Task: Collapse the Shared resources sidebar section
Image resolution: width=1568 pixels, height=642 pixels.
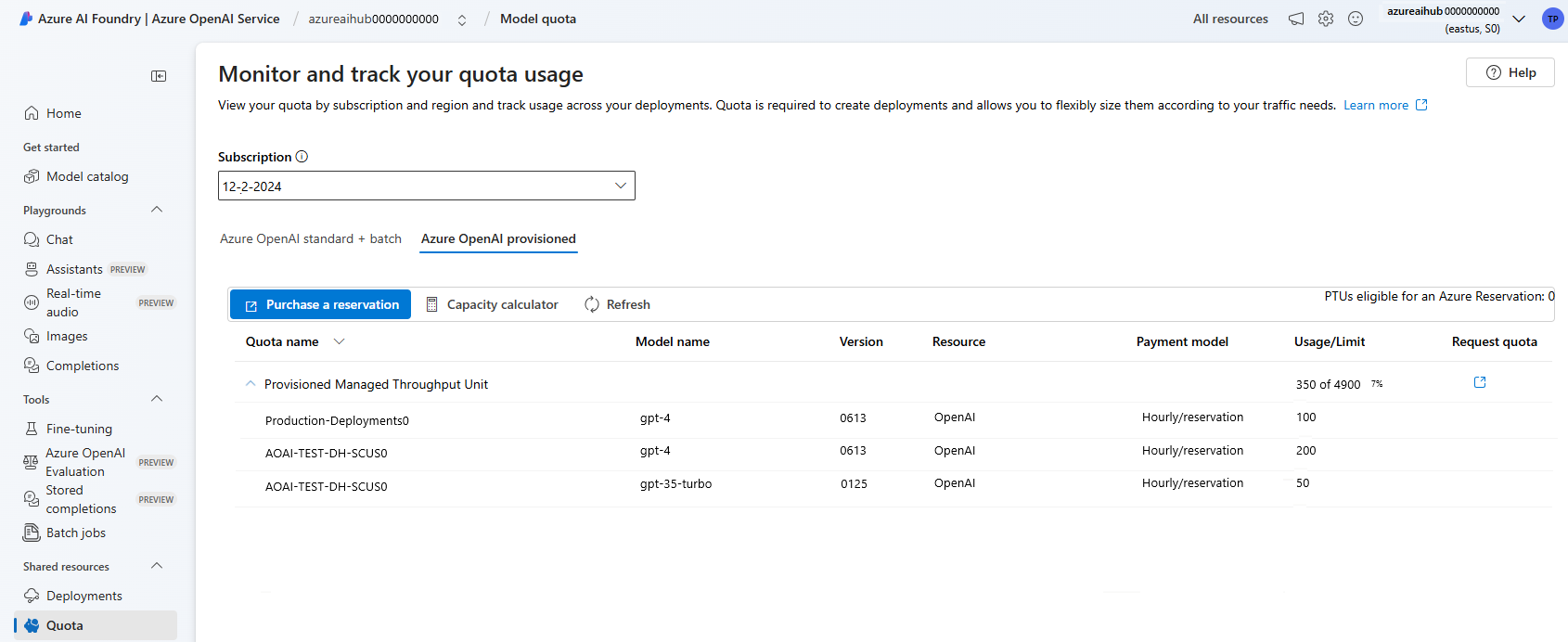Action: click(157, 566)
